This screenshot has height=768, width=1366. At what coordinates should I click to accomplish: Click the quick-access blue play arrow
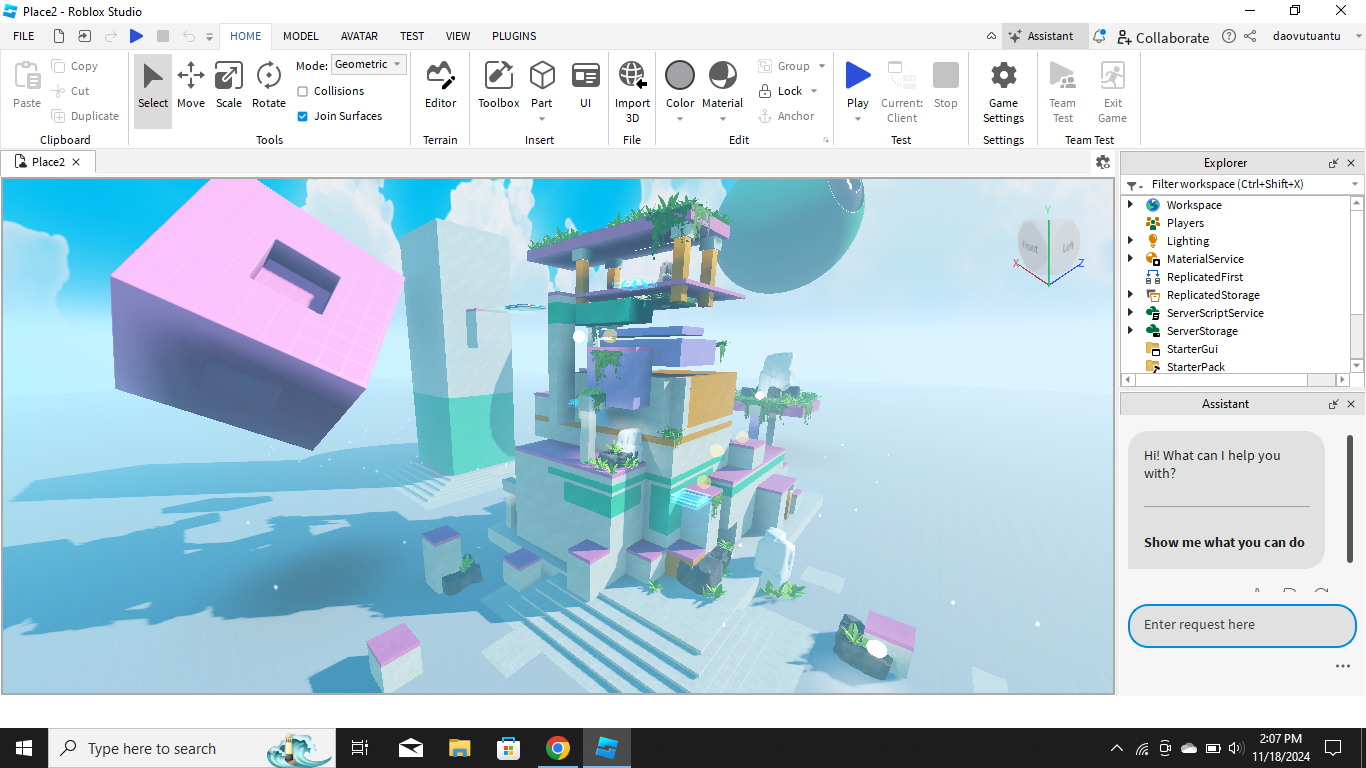pyautogui.click(x=137, y=36)
